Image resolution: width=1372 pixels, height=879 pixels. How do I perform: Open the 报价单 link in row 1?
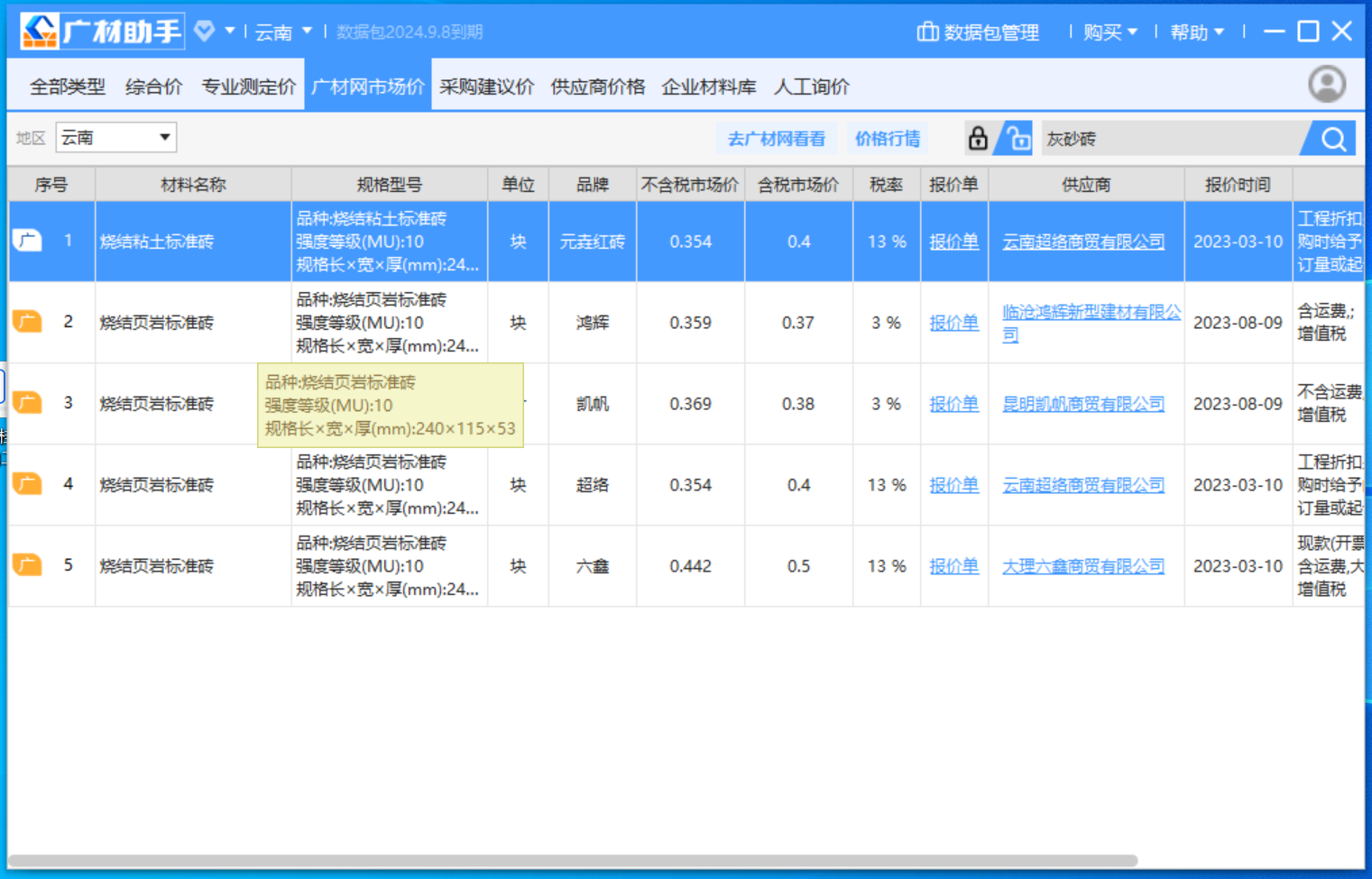tap(953, 242)
